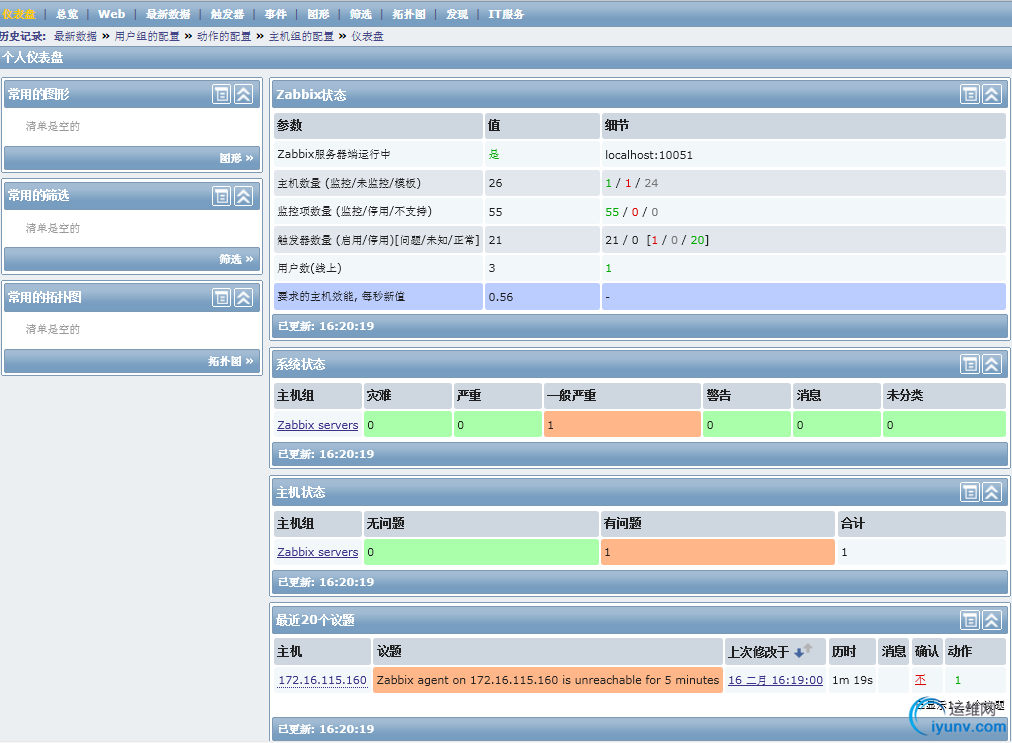The image size is (1012, 743).
Task: Click the 灾难 cell for Zabbix servers
Action: pos(408,425)
